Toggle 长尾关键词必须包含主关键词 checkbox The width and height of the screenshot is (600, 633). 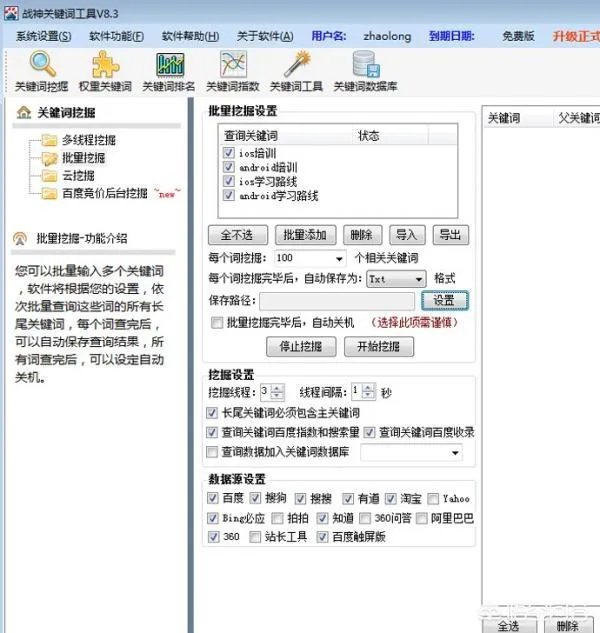(212, 413)
